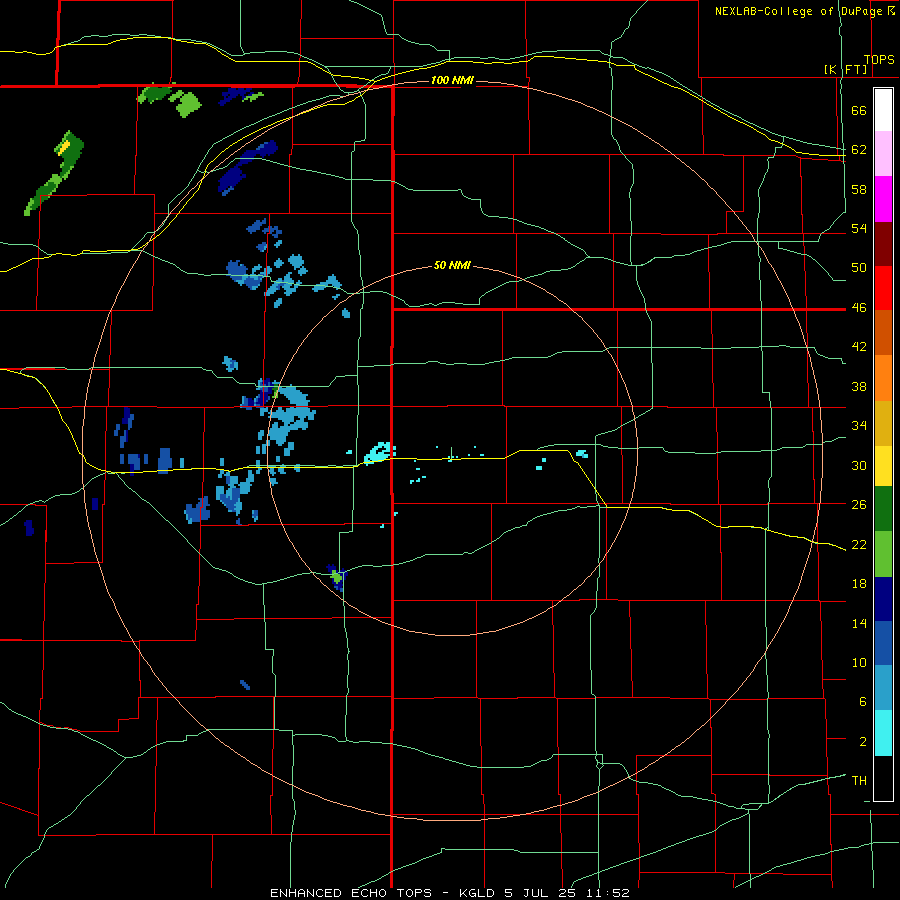Select the bright red legend swatch
The width and height of the screenshot is (900, 900).
pos(883,288)
